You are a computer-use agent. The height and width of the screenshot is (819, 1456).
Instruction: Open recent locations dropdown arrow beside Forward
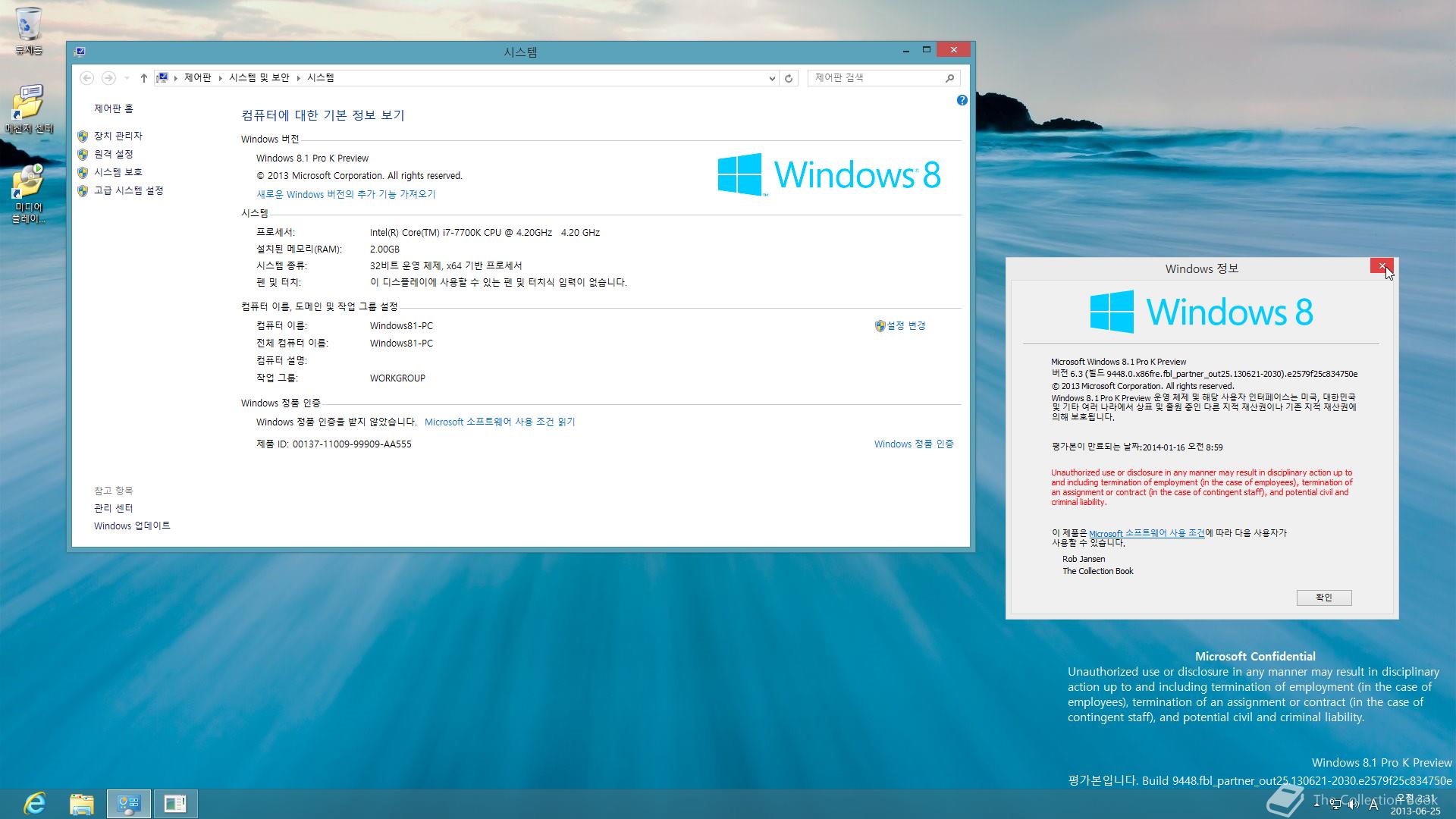pos(127,78)
